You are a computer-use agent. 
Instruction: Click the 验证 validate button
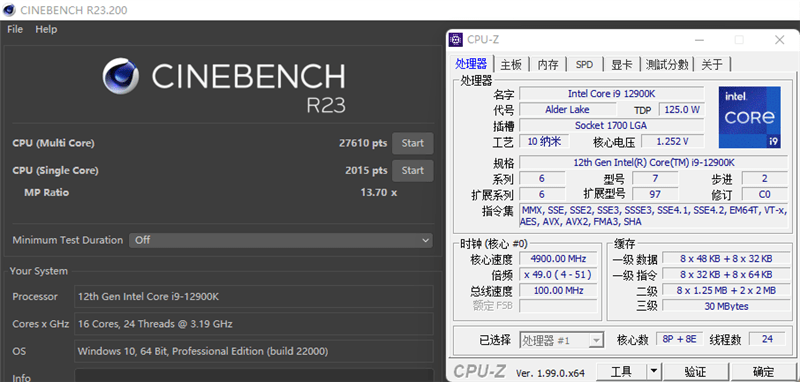click(x=695, y=372)
